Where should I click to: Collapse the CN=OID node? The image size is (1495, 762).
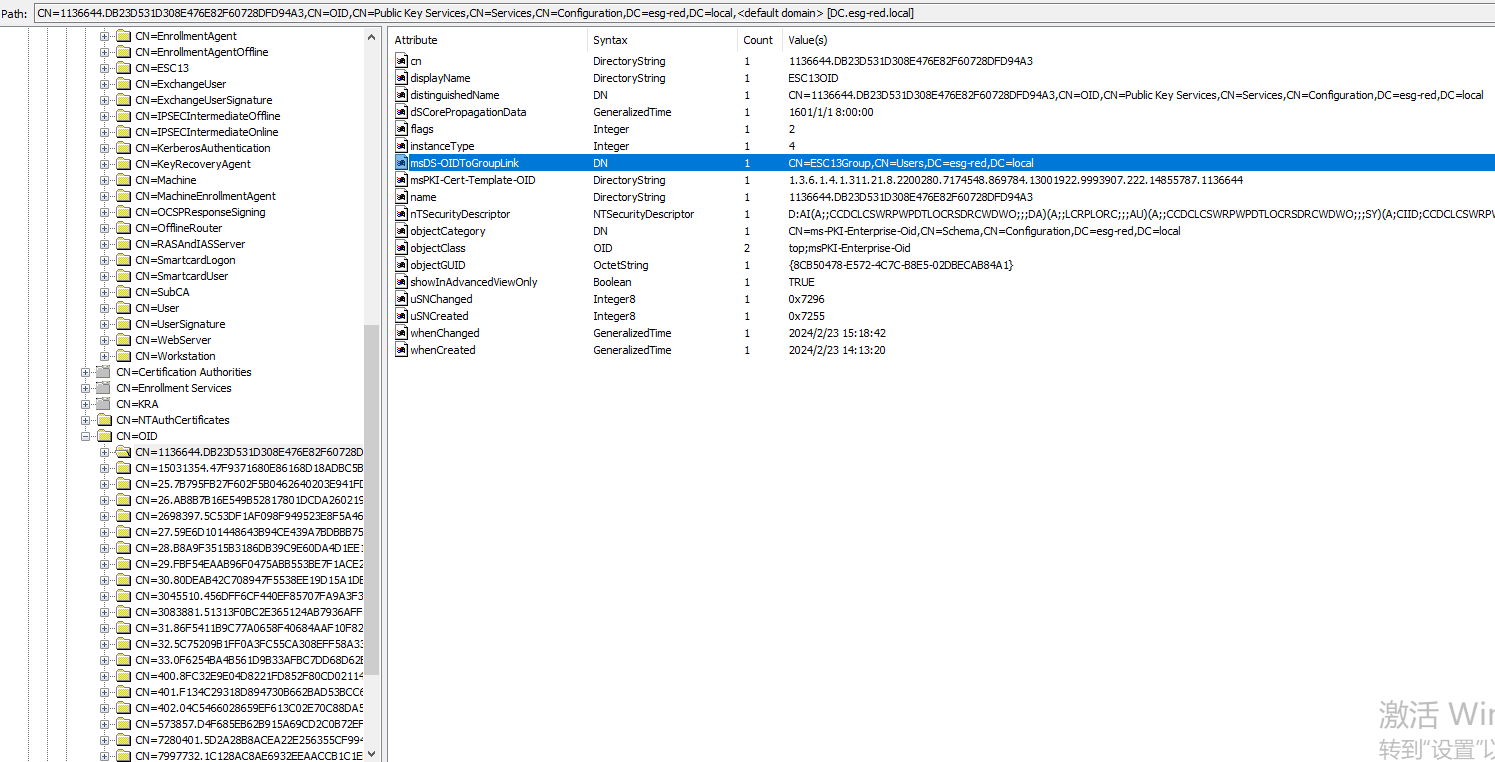tap(85, 436)
